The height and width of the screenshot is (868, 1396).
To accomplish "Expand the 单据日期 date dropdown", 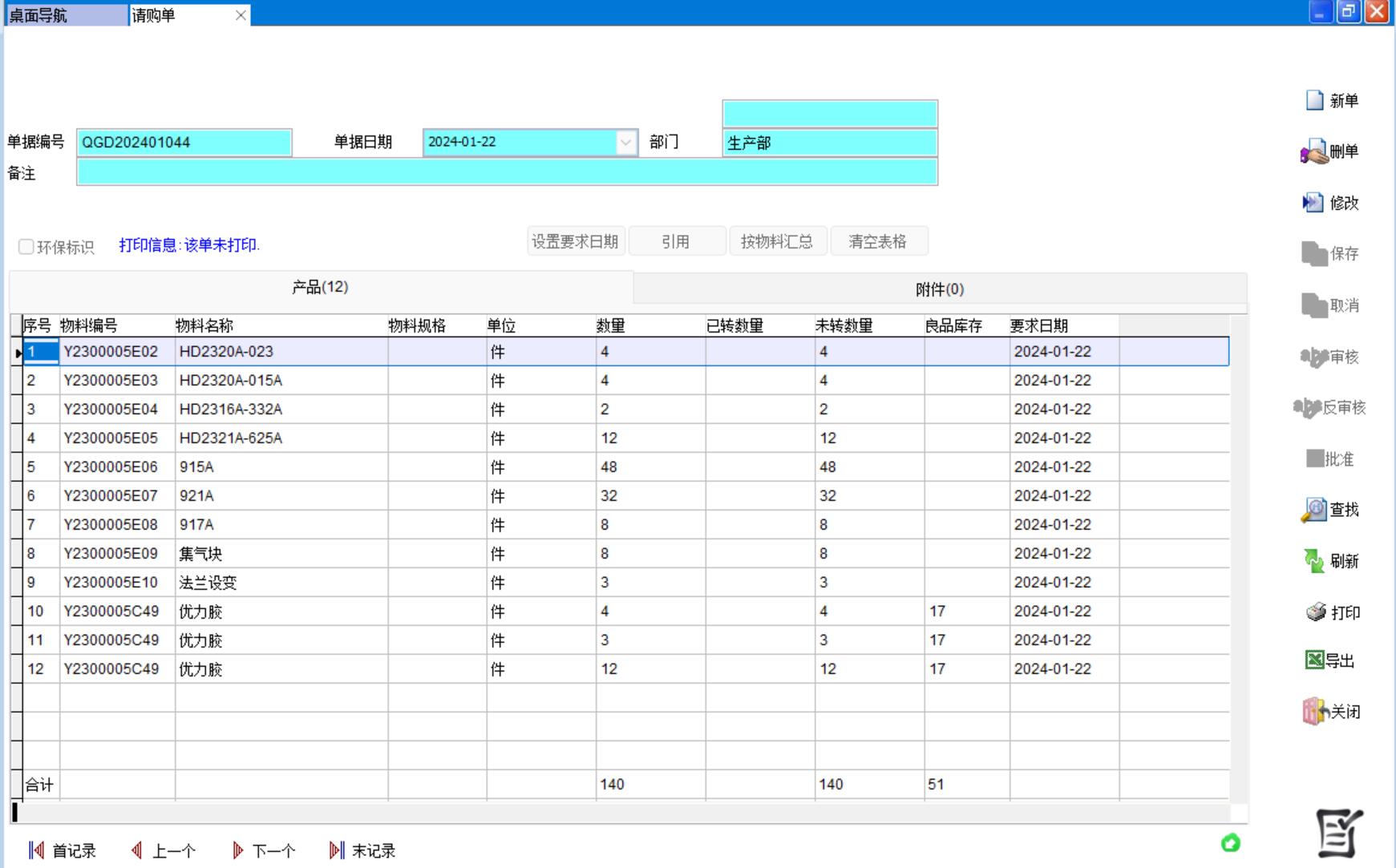I will pyautogui.click(x=625, y=143).
